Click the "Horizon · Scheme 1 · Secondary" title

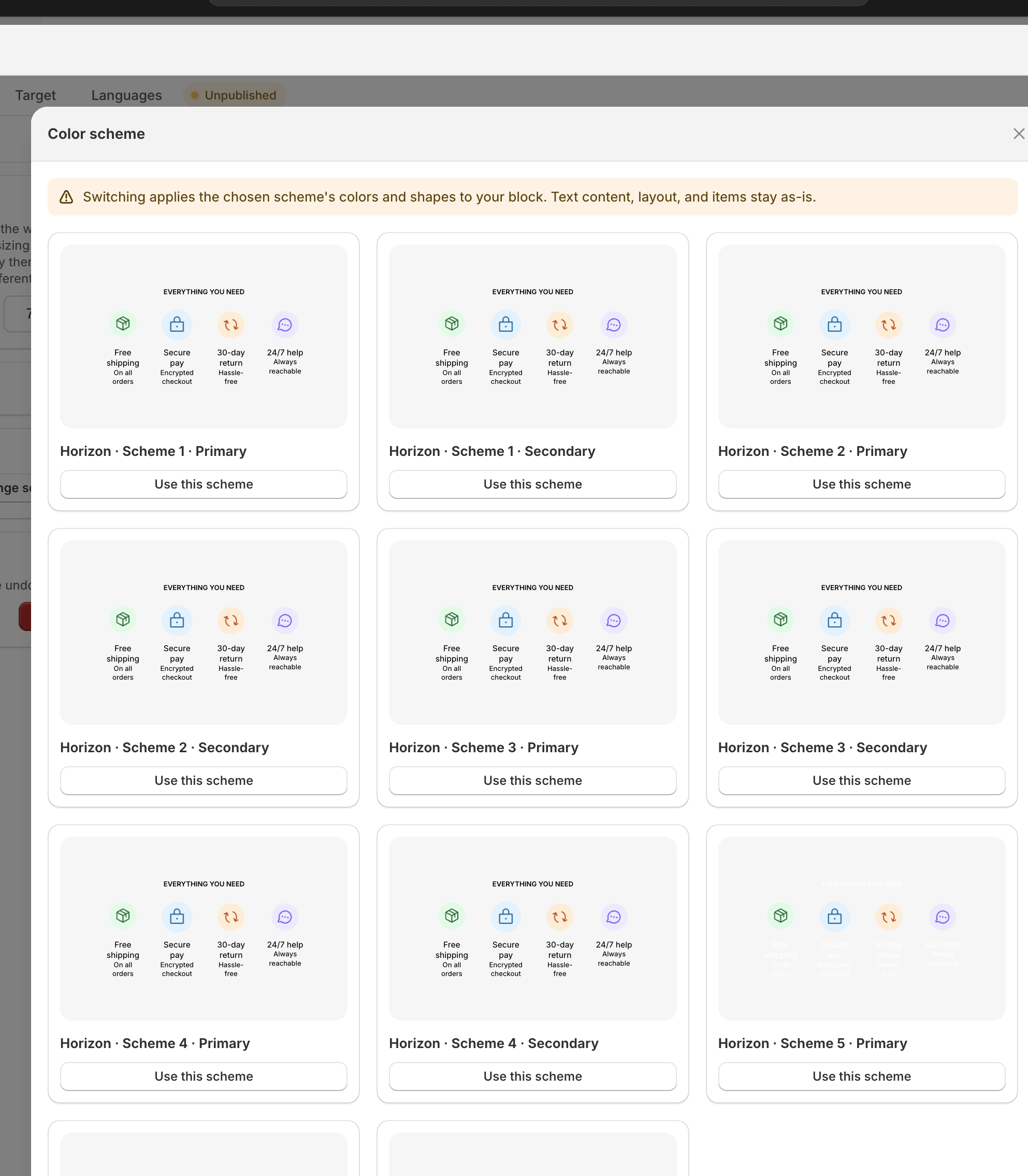(492, 451)
